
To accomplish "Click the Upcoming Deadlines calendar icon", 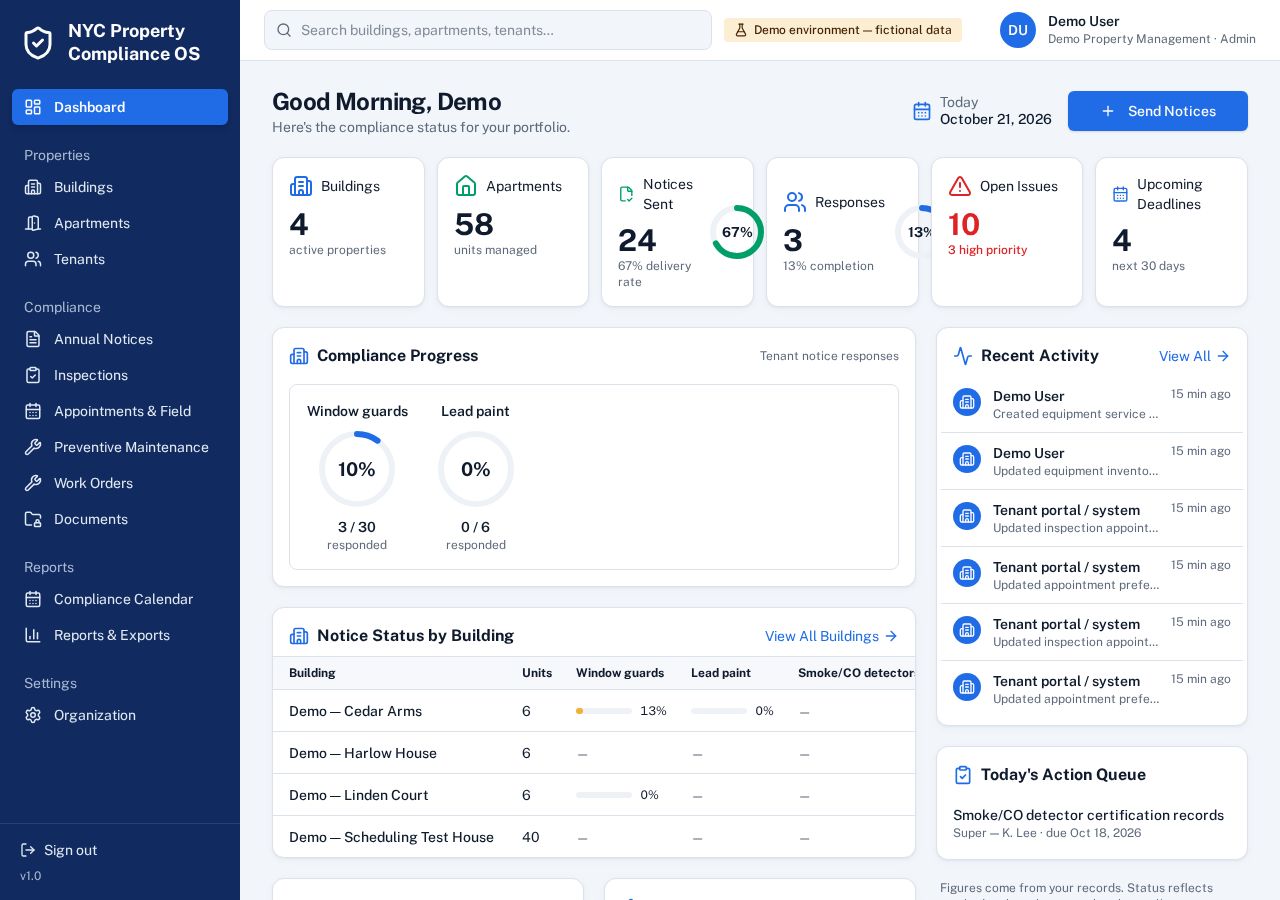I will (x=1120, y=194).
